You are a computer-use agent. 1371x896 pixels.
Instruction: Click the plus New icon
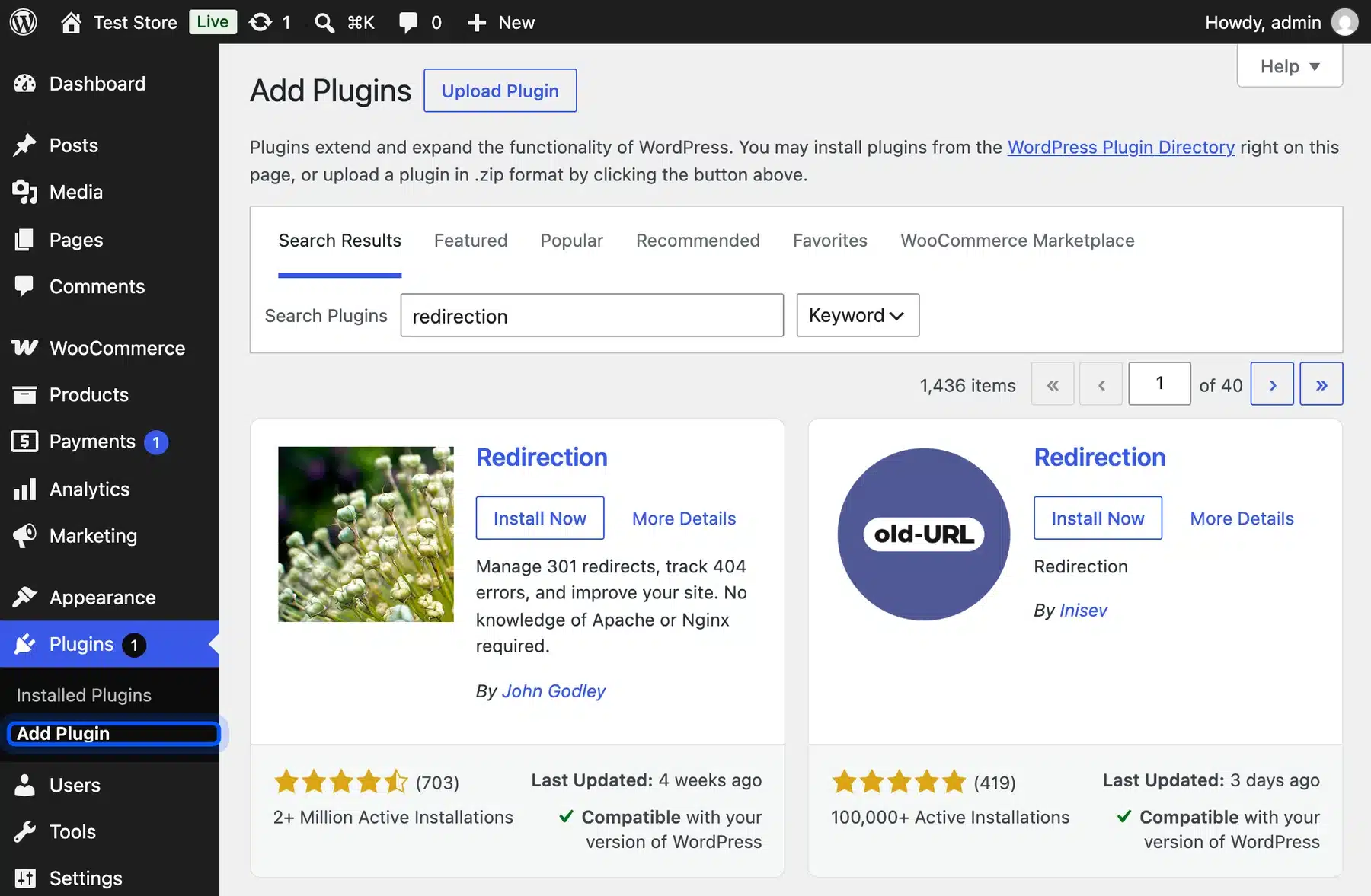477,23
